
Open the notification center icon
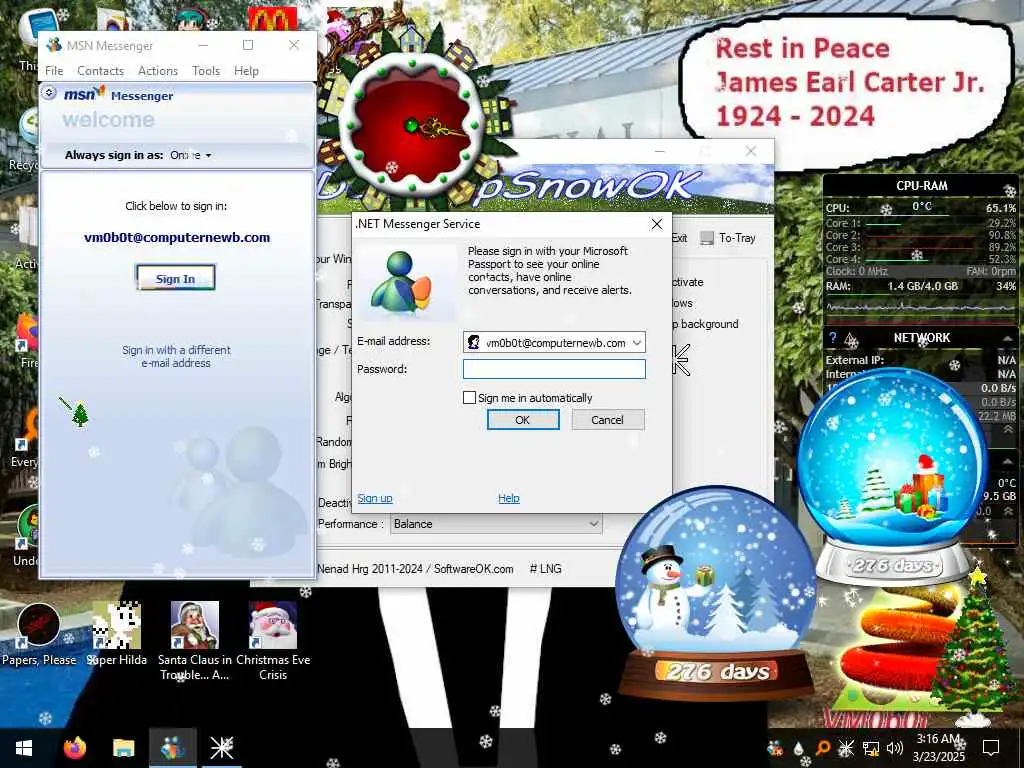tap(991, 748)
